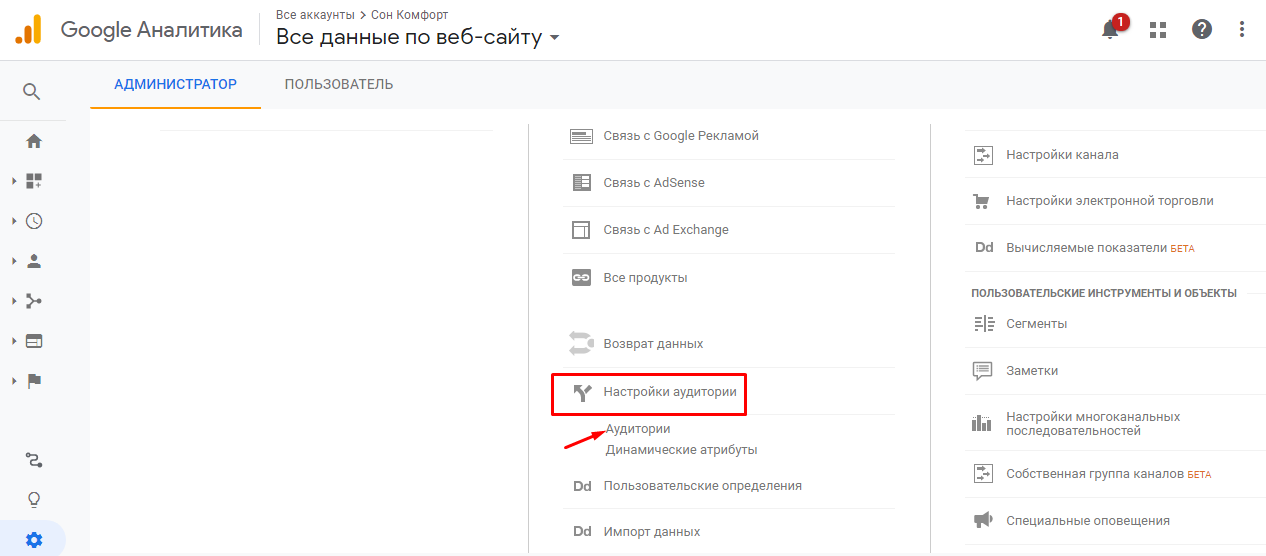The width and height of the screenshot is (1266, 556).
Task: Click the Discover lightbulb icon
Action: (34, 500)
